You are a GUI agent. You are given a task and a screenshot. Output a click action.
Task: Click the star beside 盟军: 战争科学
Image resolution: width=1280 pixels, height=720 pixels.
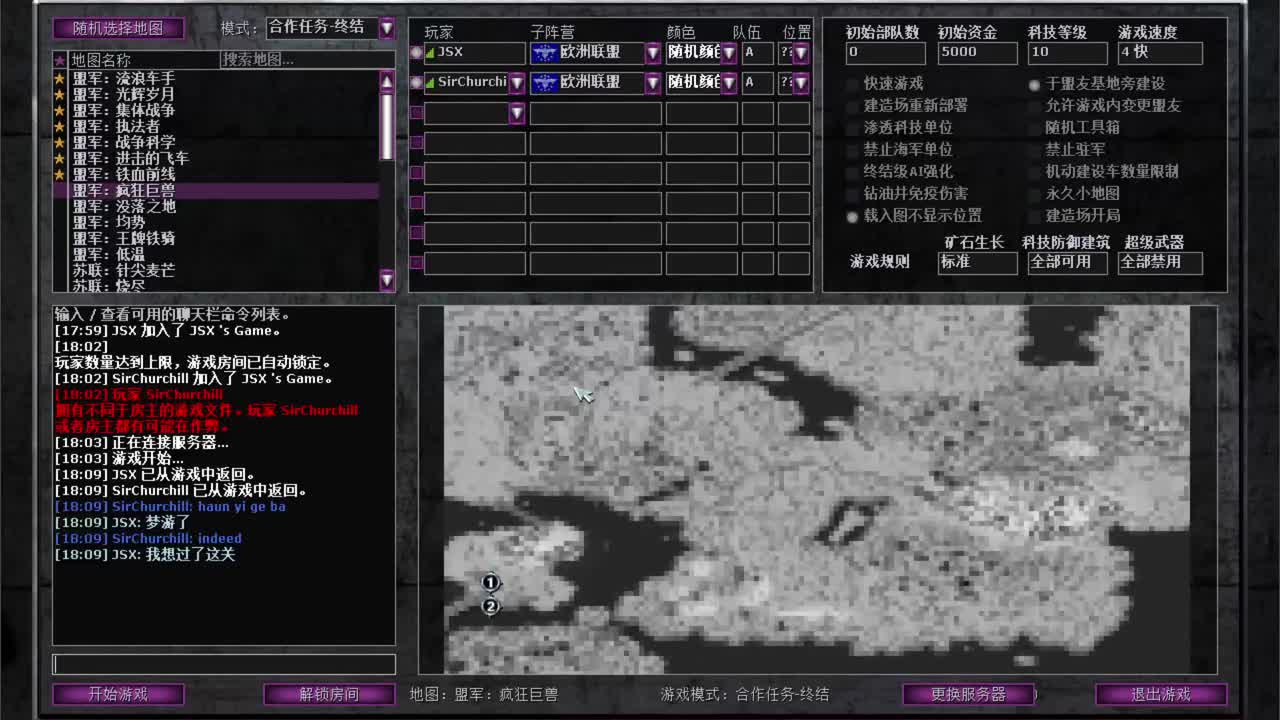click(60, 142)
